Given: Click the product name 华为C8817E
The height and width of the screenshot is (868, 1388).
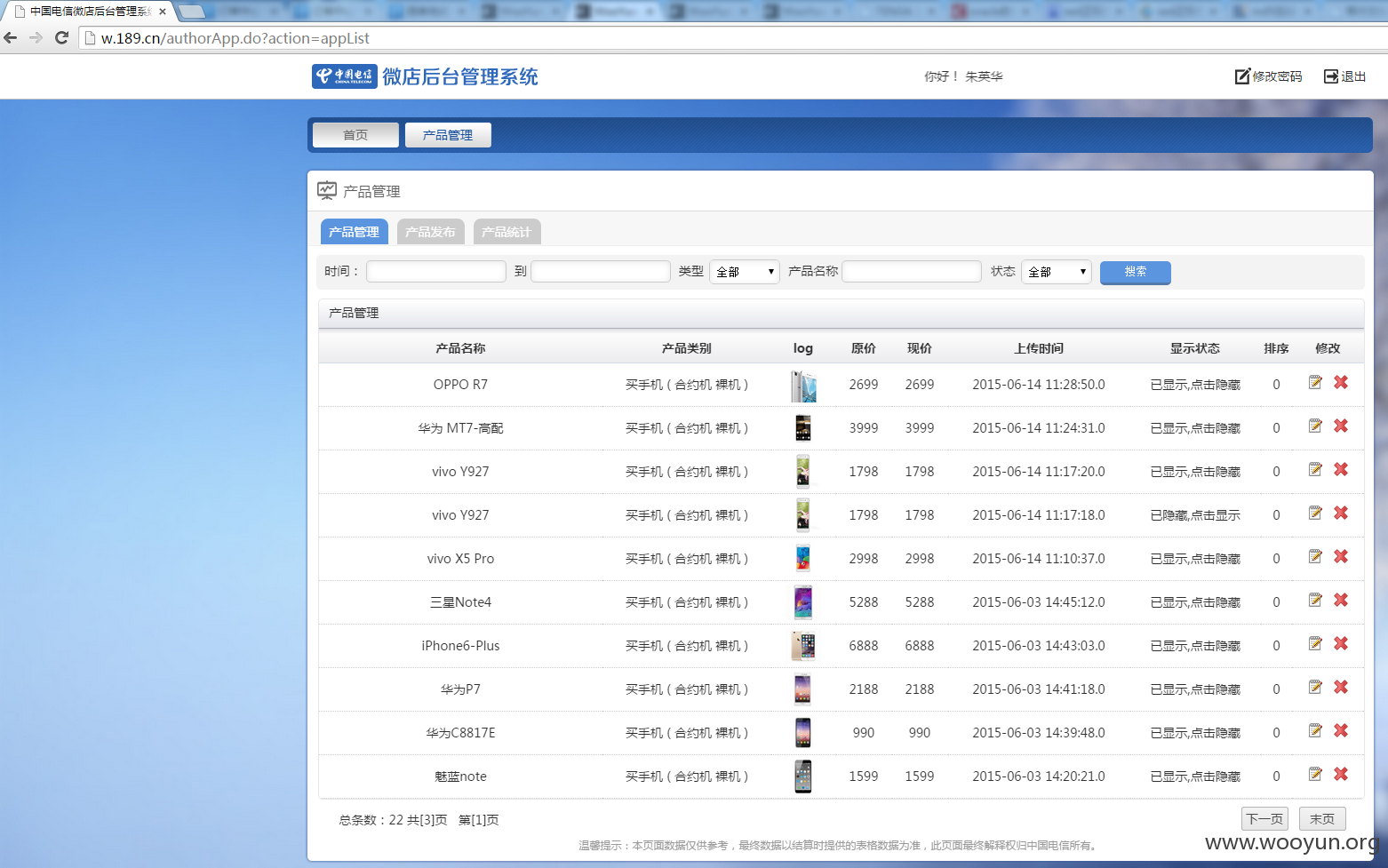Looking at the screenshot, I should (460, 733).
